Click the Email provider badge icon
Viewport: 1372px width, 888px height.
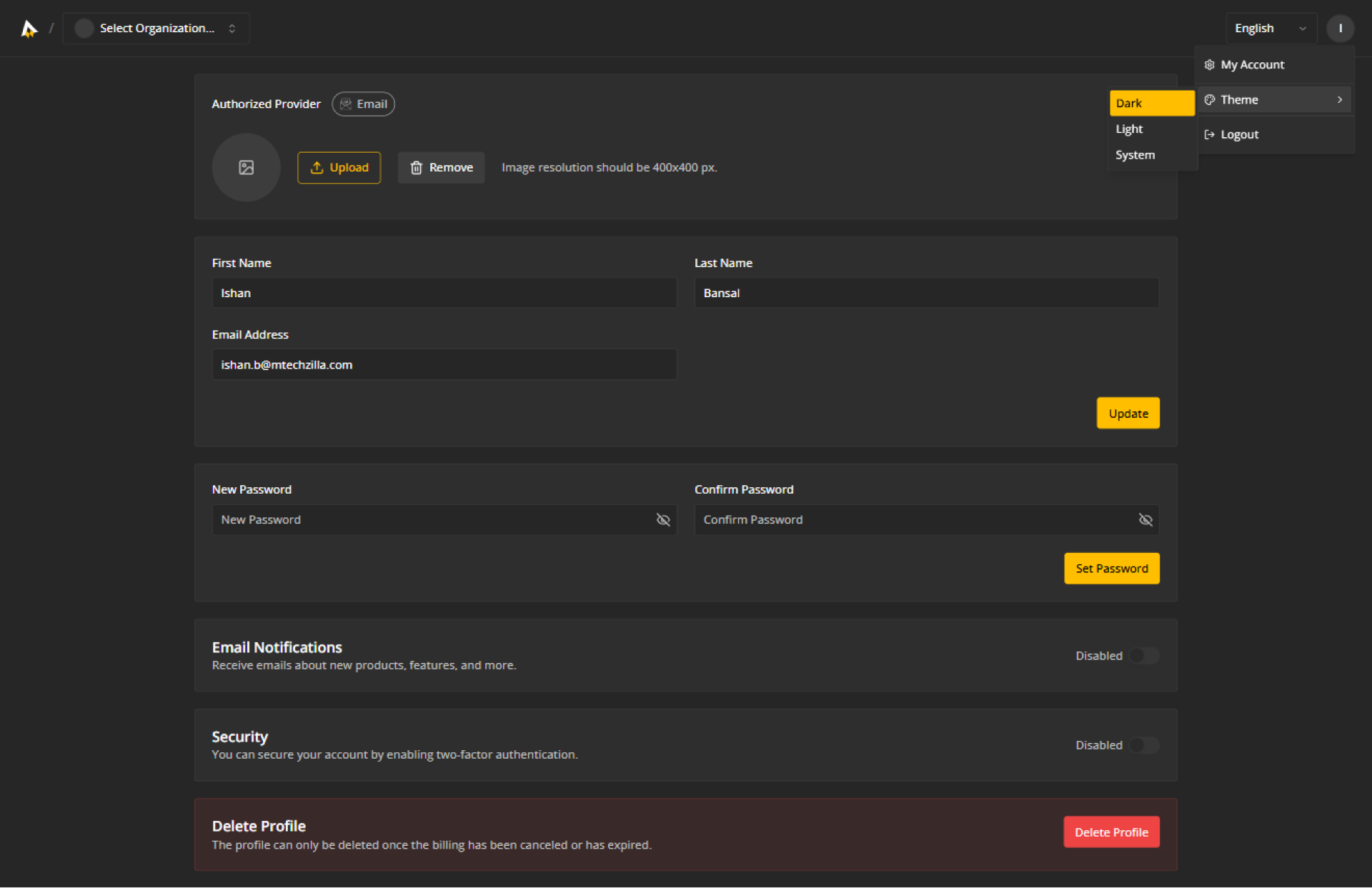point(346,104)
